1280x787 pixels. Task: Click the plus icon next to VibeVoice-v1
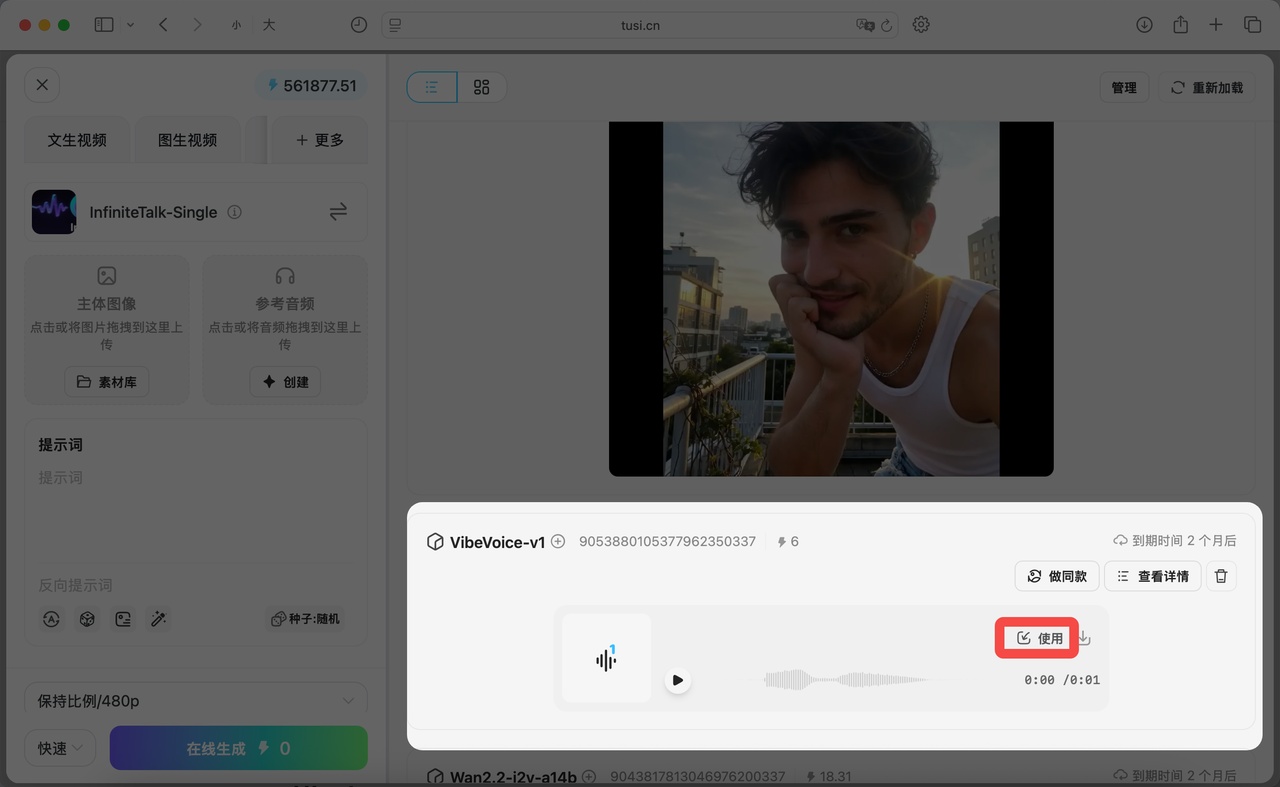[x=558, y=541]
